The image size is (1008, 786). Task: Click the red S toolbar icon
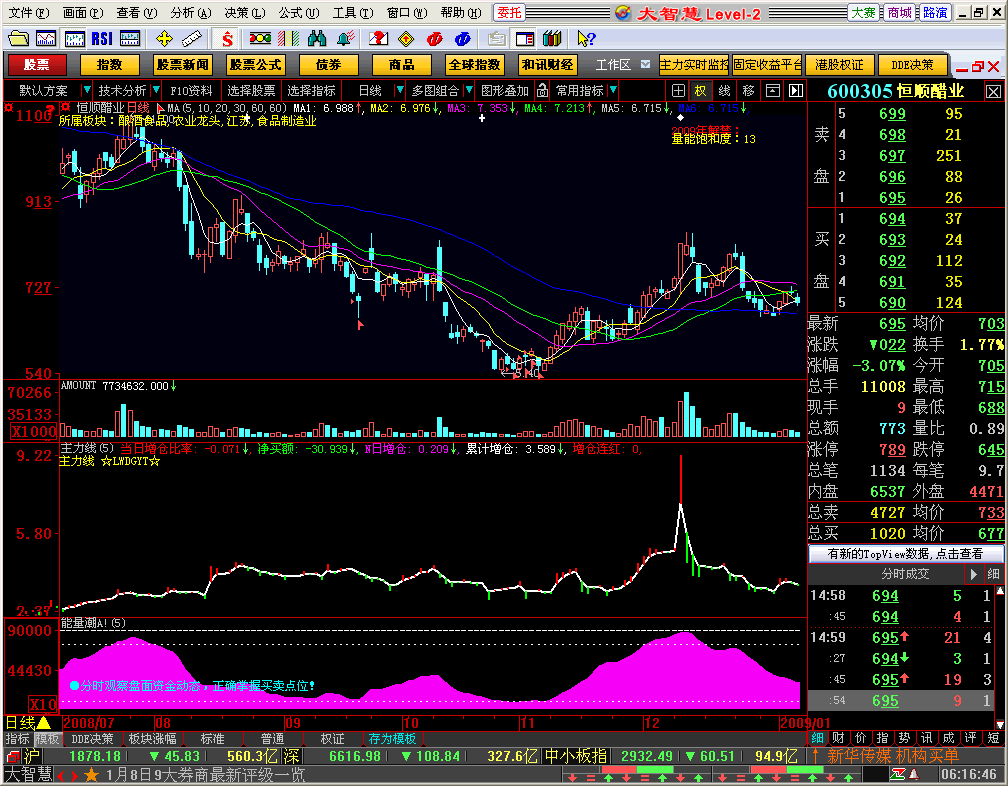pyautogui.click(x=227, y=39)
